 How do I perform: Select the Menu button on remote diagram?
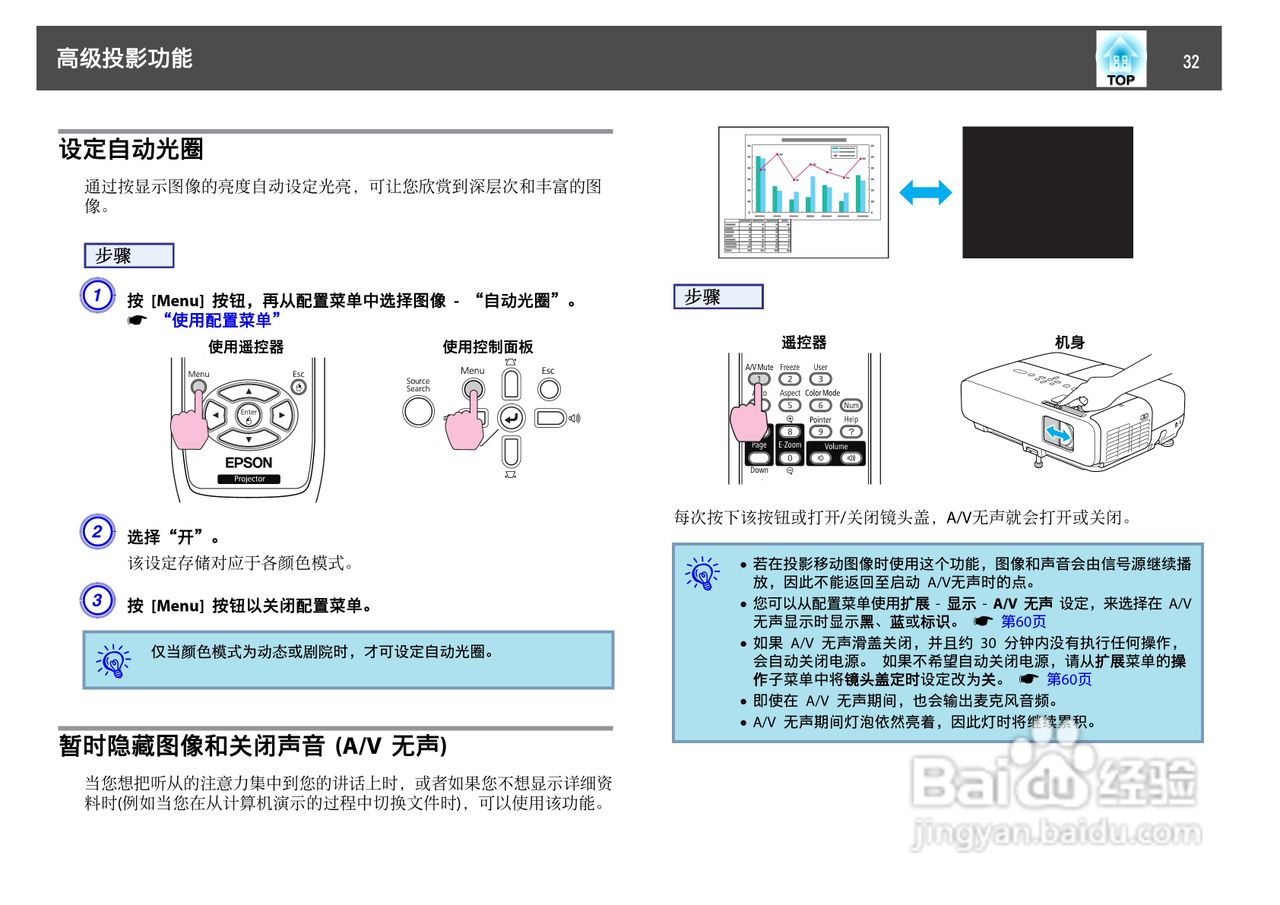(199, 387)
